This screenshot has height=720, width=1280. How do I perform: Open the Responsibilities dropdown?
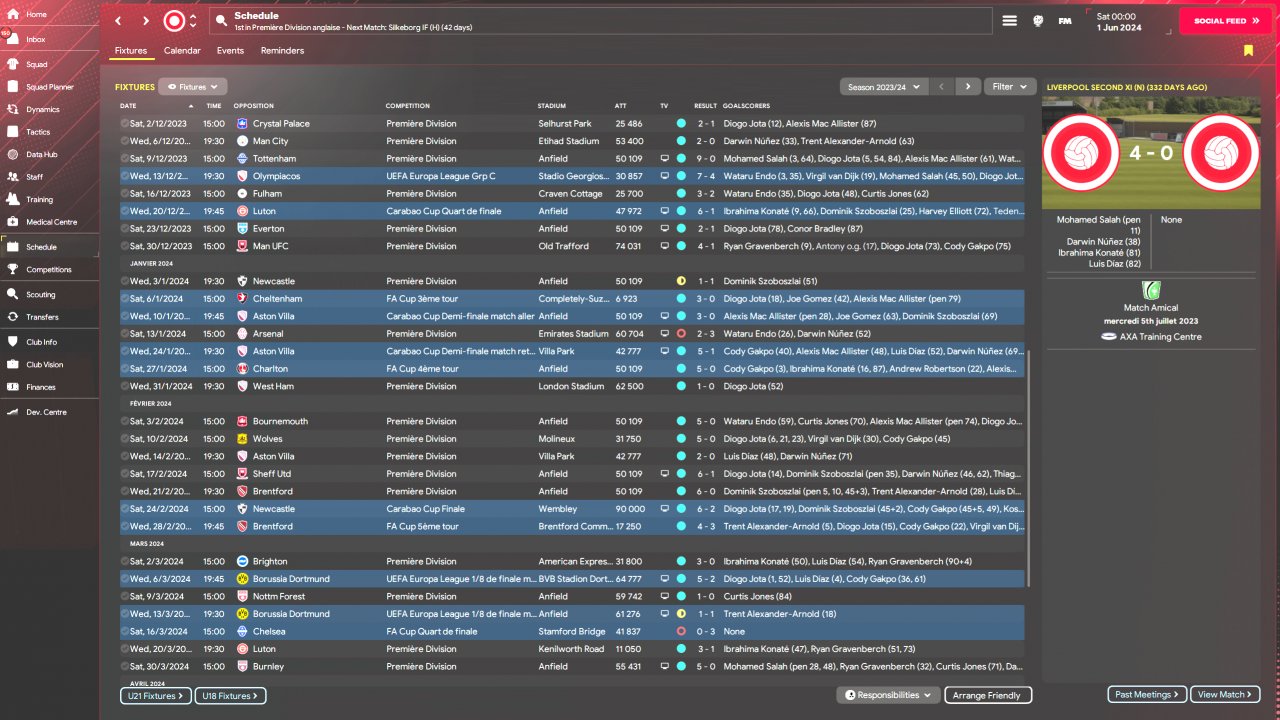(888, 695)
